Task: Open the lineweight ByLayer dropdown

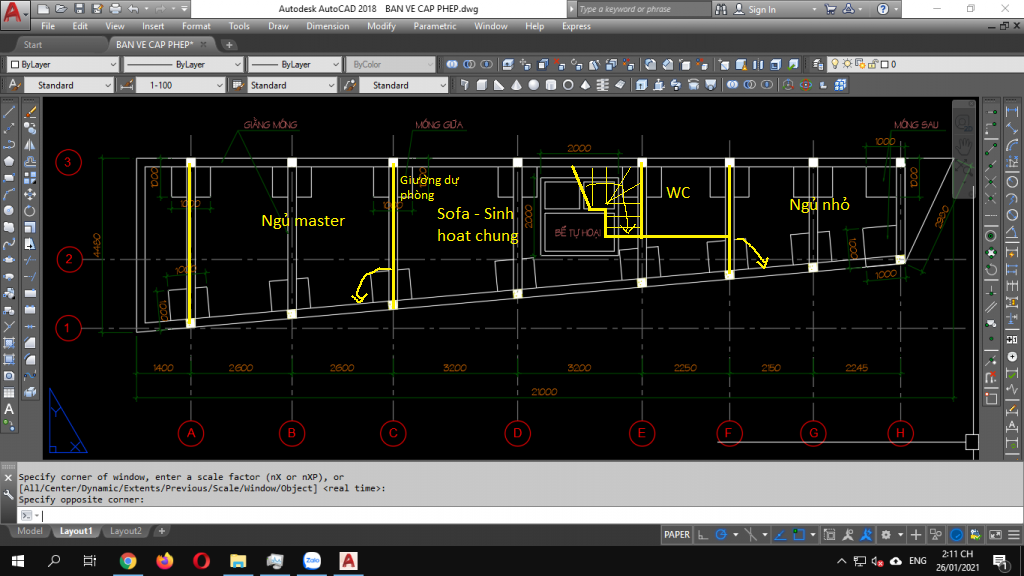Action: pyautogui.click(x=295, y=64)
